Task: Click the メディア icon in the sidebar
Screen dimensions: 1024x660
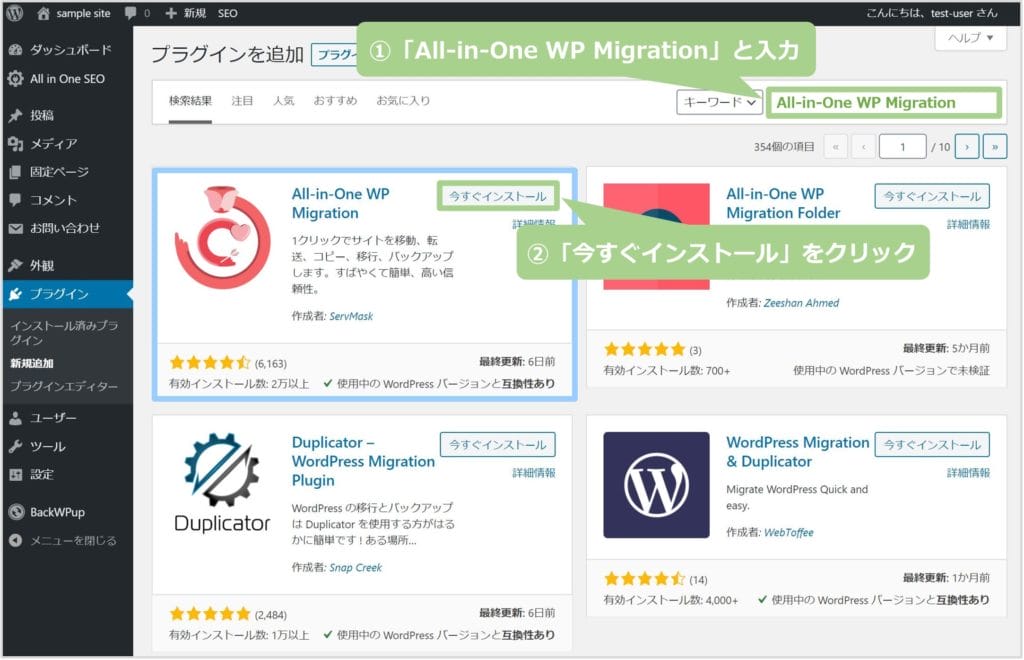Action: [x=16, y=144]
